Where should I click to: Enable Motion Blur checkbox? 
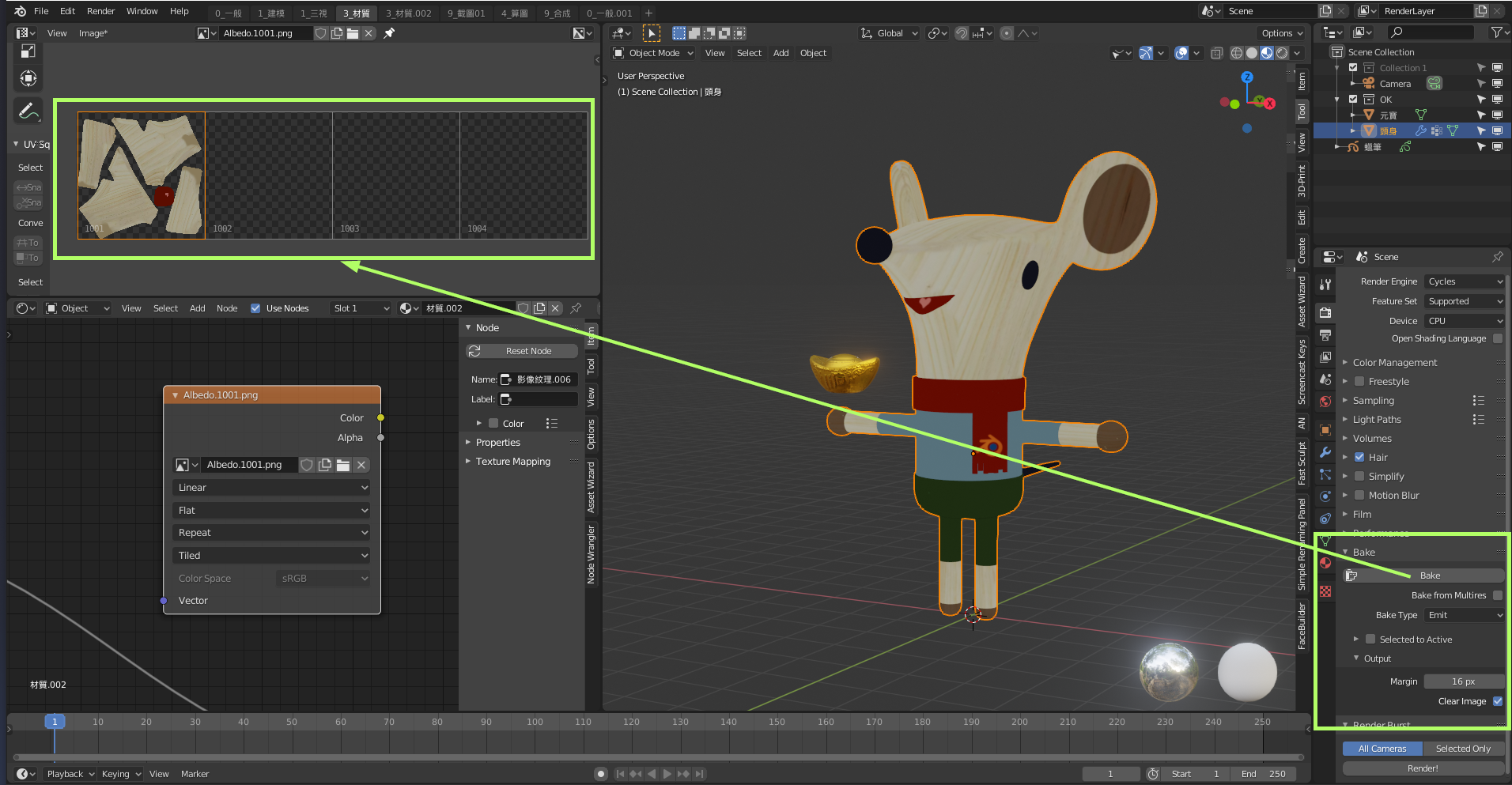(1359, 495)
